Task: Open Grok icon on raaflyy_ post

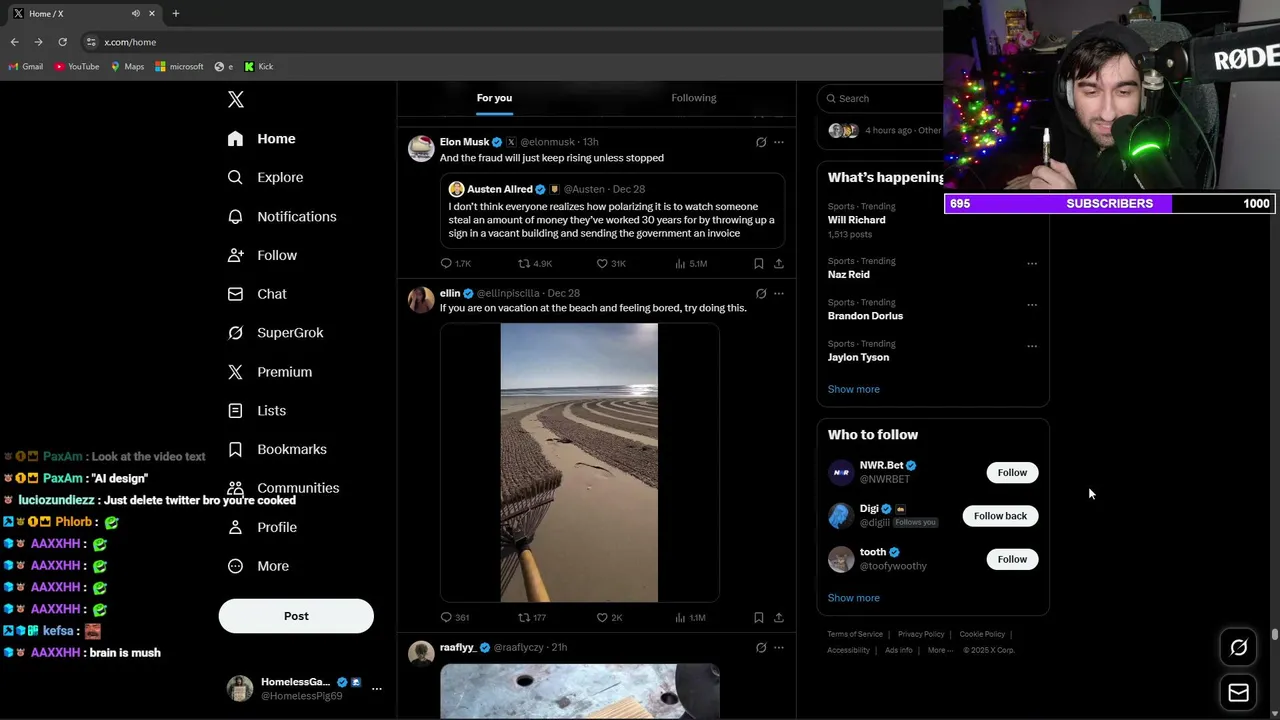Action: (761, 647)
